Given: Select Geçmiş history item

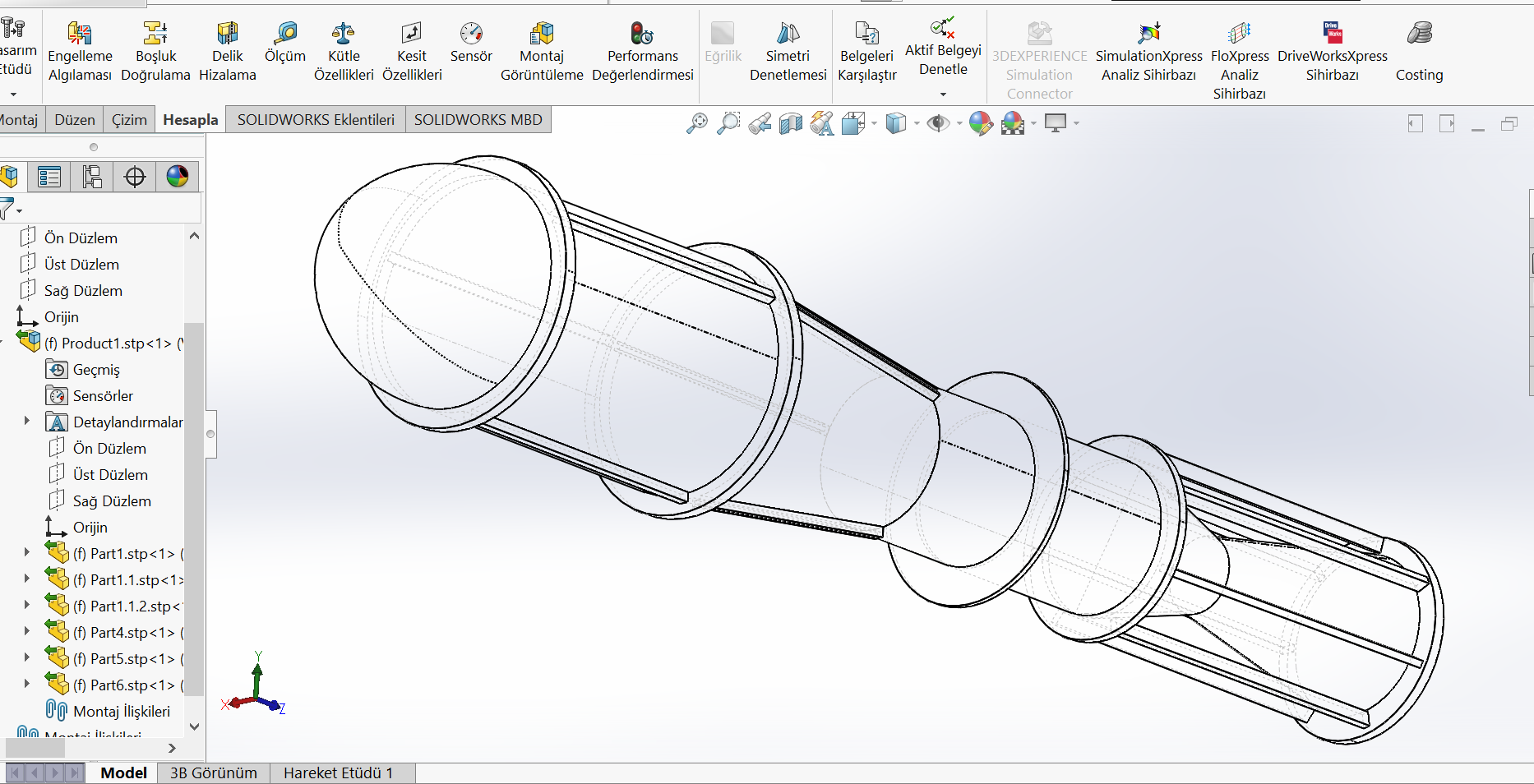Looking at the screenshot, I should coord(96,369).
